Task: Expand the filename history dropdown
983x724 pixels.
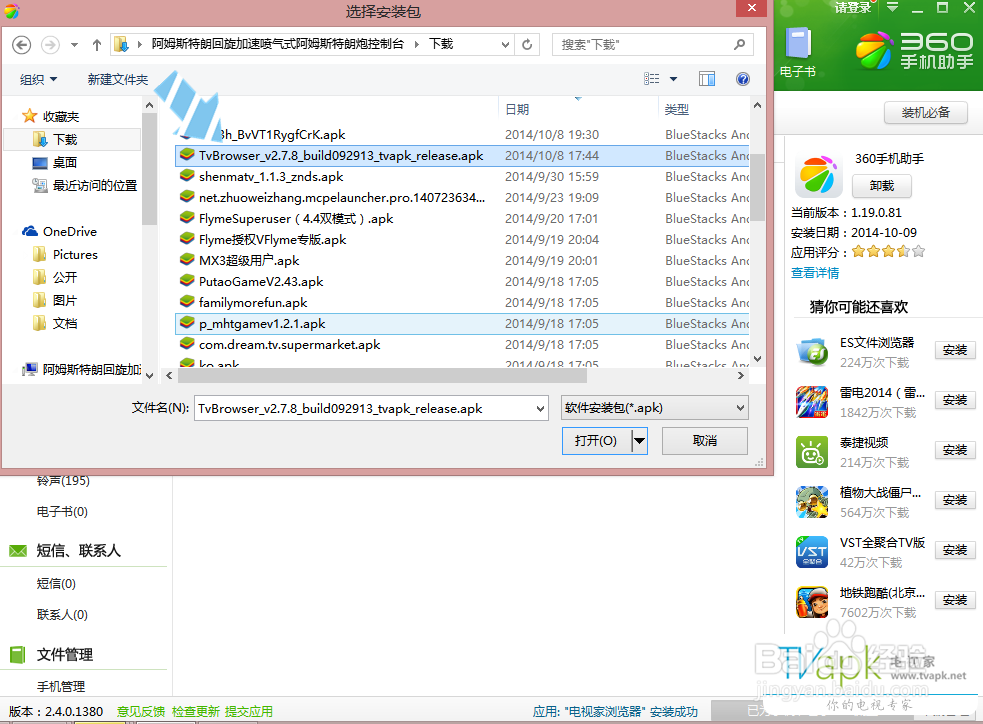Action: click(540, 408)
